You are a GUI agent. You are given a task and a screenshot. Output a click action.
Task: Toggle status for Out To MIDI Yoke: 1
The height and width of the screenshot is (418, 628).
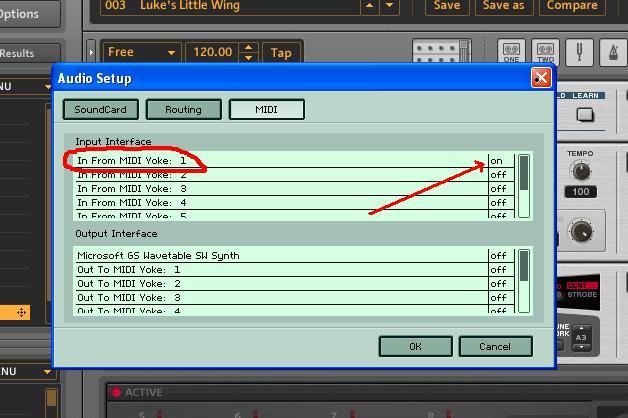[501, 269]
